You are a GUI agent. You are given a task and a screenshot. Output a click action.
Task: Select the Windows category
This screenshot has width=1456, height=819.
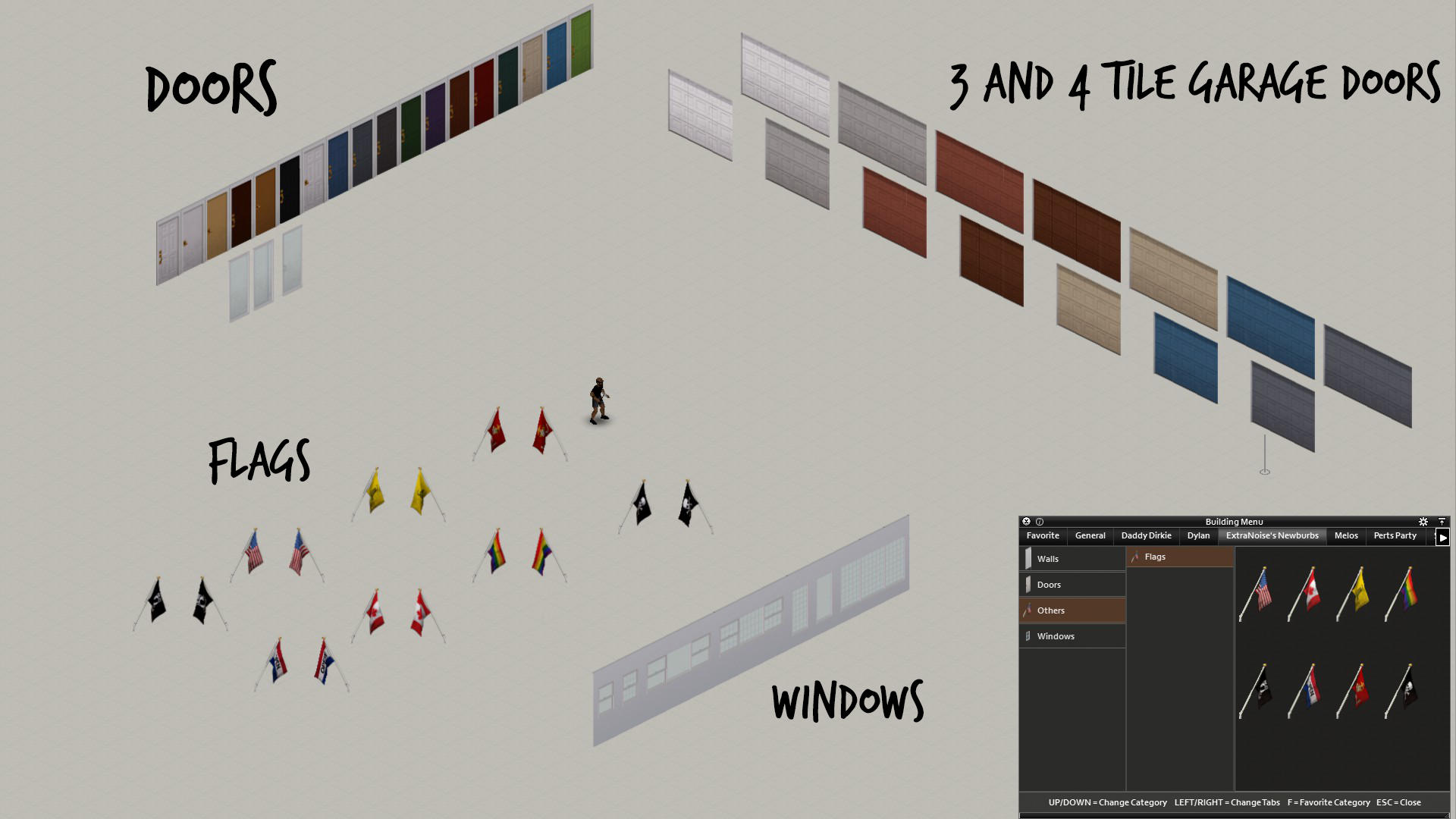coord(1072,636)
